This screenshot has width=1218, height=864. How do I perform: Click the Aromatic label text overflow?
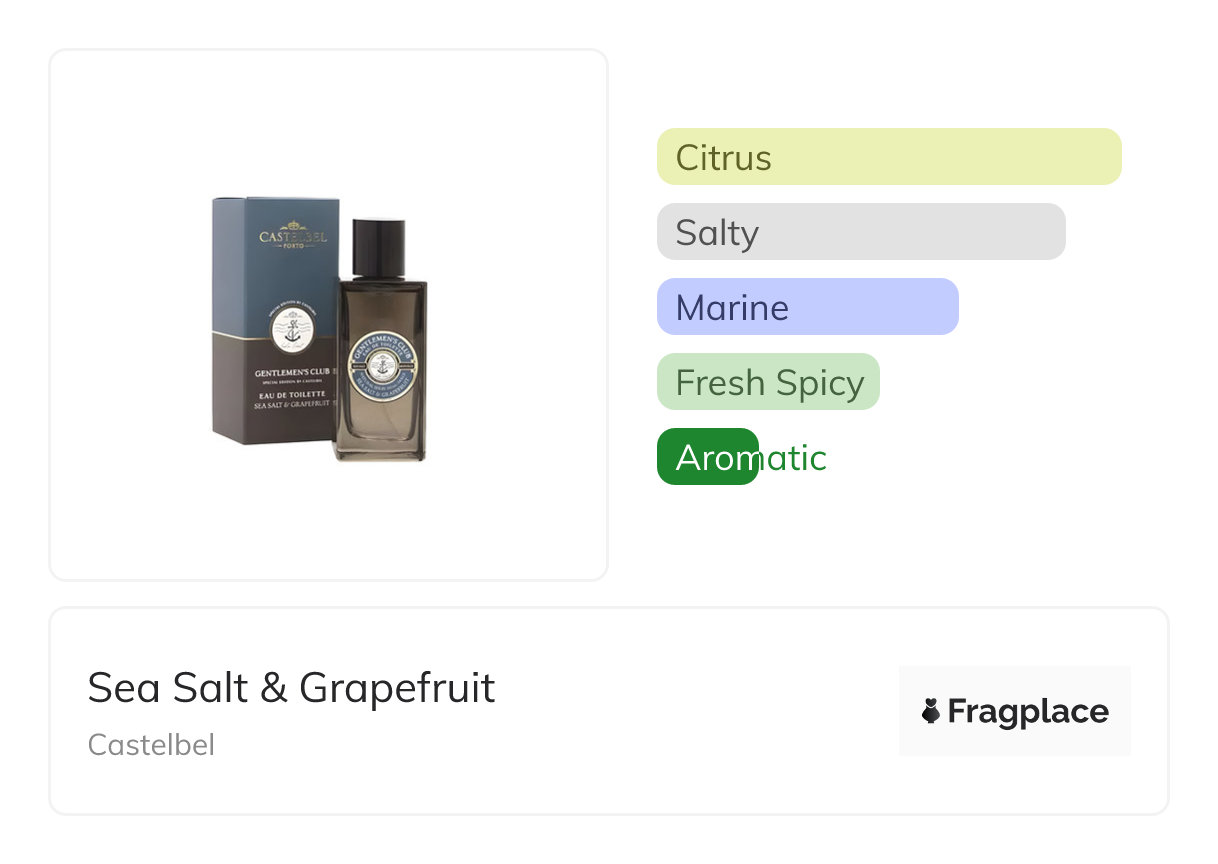793,458
